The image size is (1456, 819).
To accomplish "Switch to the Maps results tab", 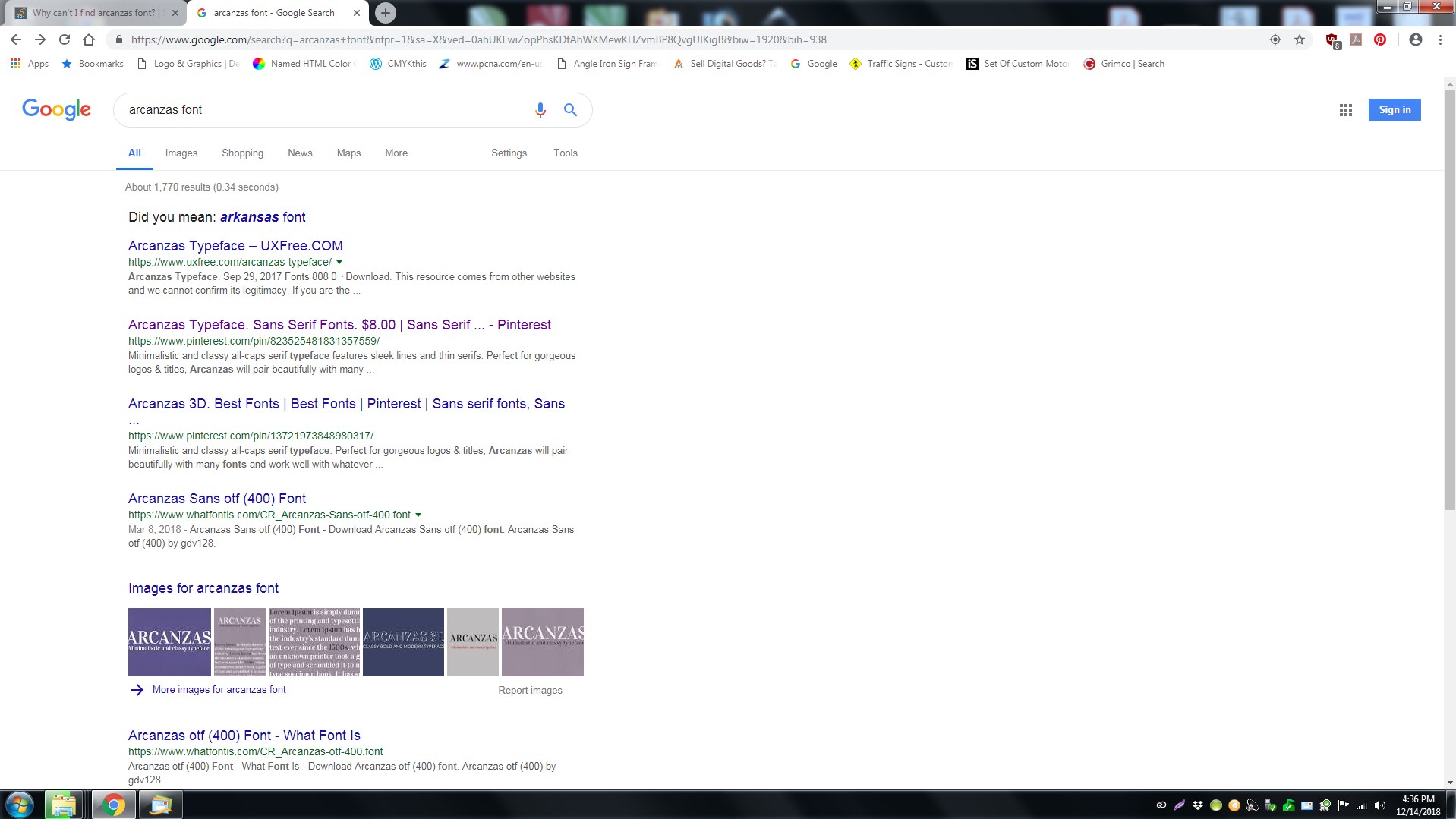I will [348, 153].
